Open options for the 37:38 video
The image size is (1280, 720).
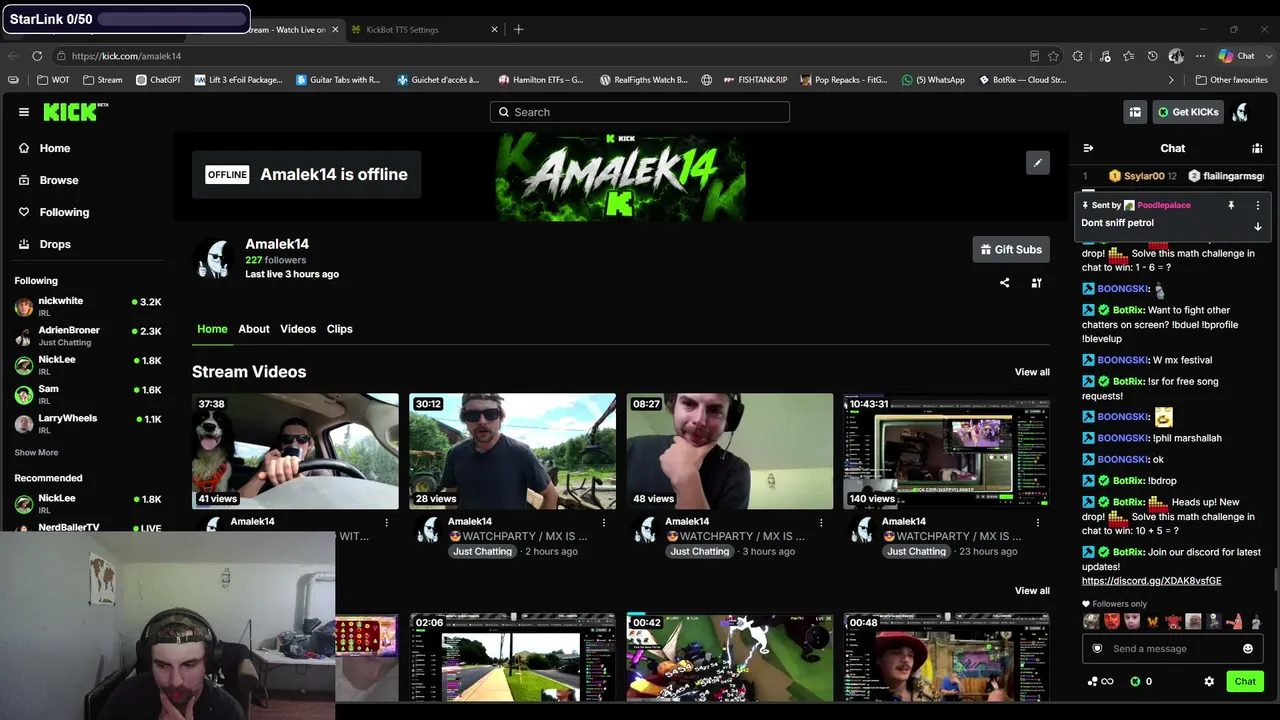(x=387, y=522)
